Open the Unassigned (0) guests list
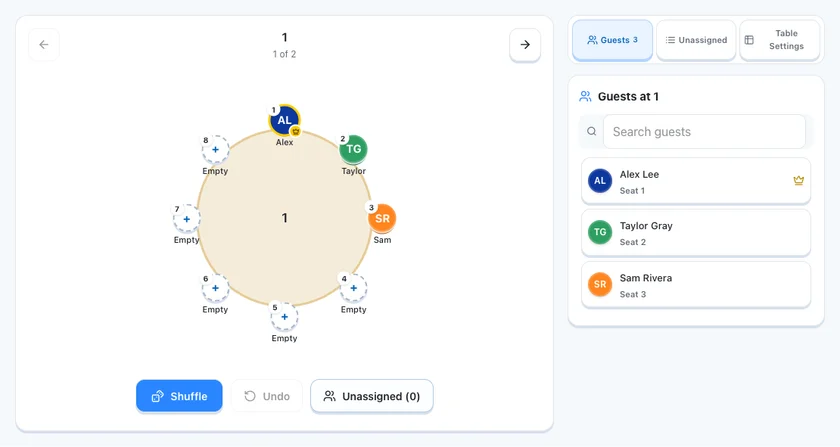This screenshot has width=840, height=447. 372,396
